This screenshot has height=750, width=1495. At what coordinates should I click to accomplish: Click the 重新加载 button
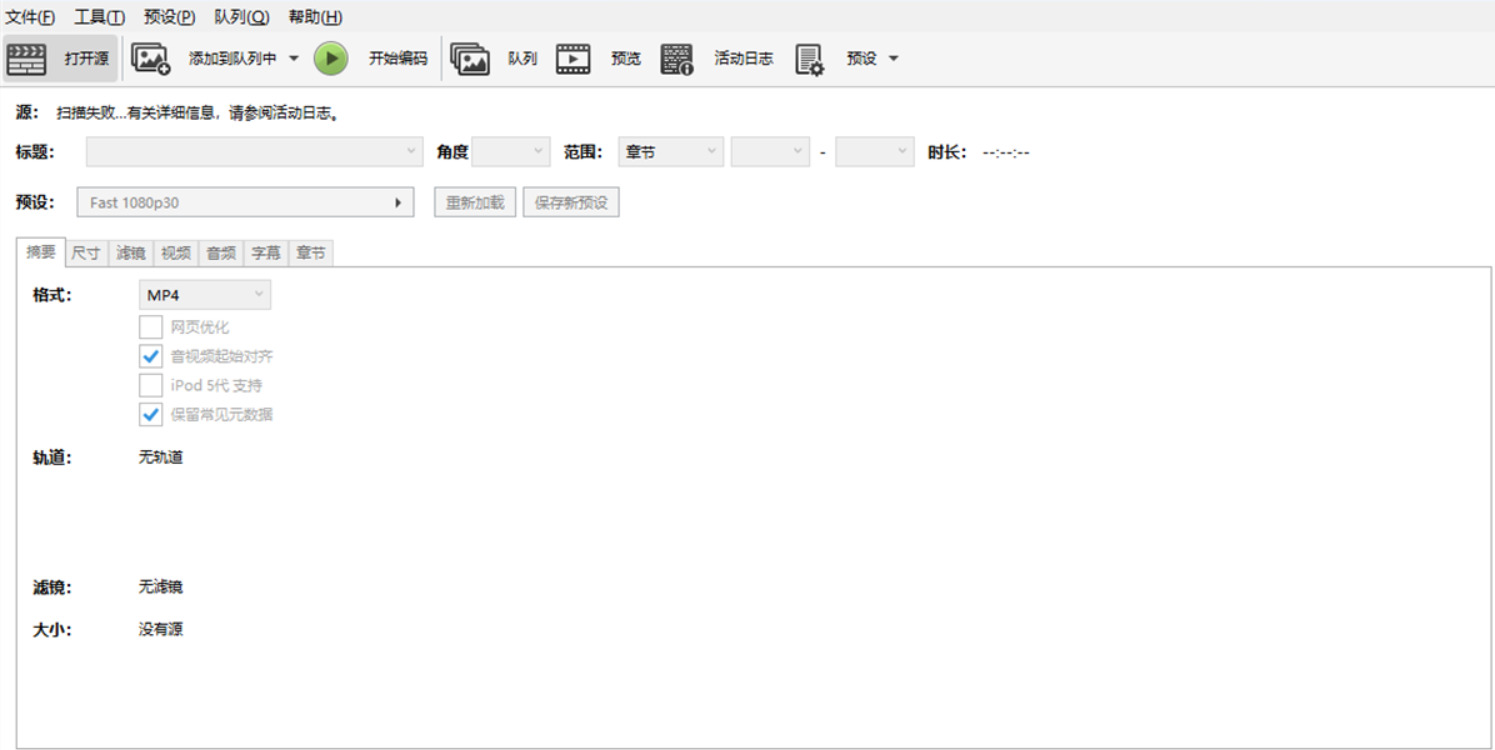tap(475, 203)
